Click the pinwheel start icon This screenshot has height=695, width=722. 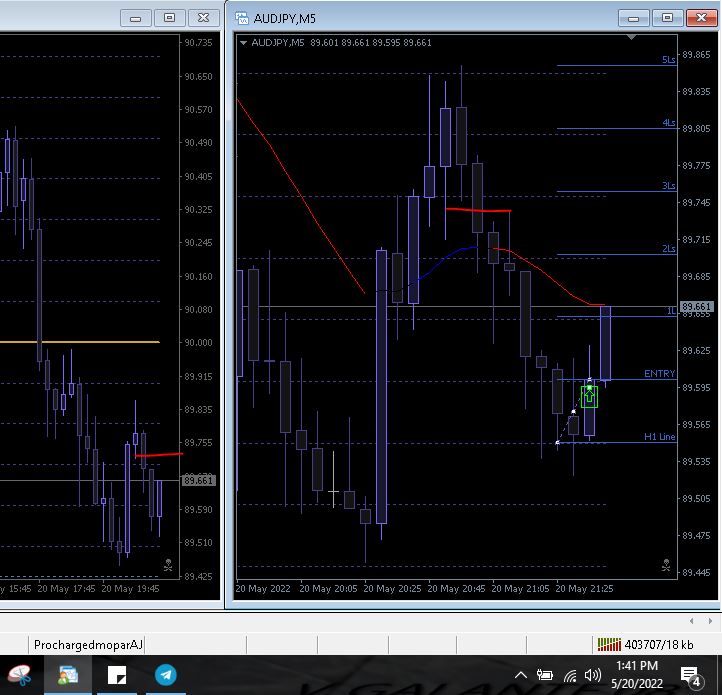(x=20, y=675)
